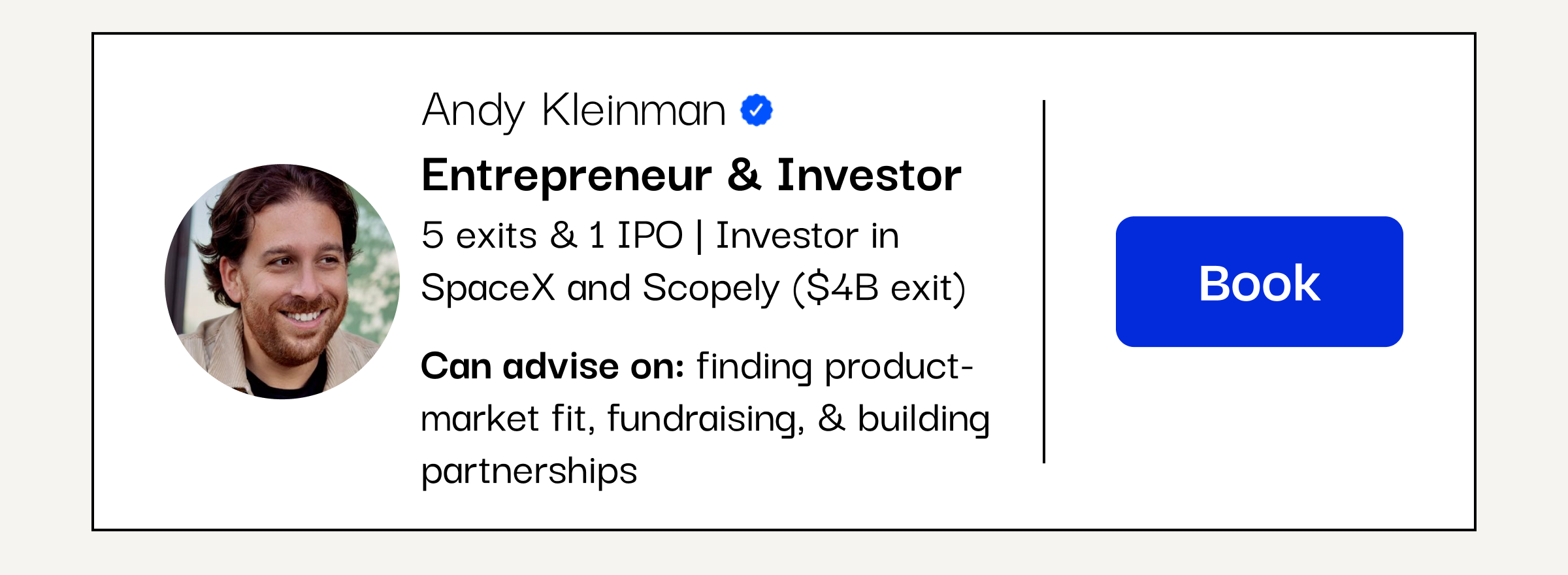
Task: Click the word 'Entrepreneur' in the heading
Action: (x=566, y=176)
